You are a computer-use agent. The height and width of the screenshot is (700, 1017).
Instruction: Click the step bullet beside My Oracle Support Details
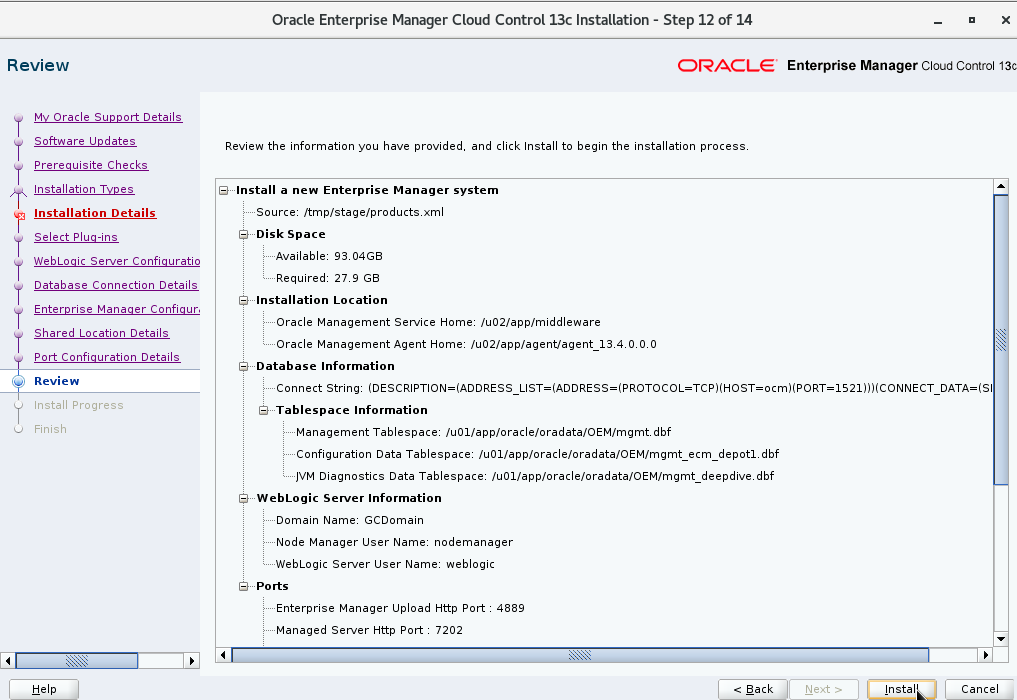click(x=18, y=117)
